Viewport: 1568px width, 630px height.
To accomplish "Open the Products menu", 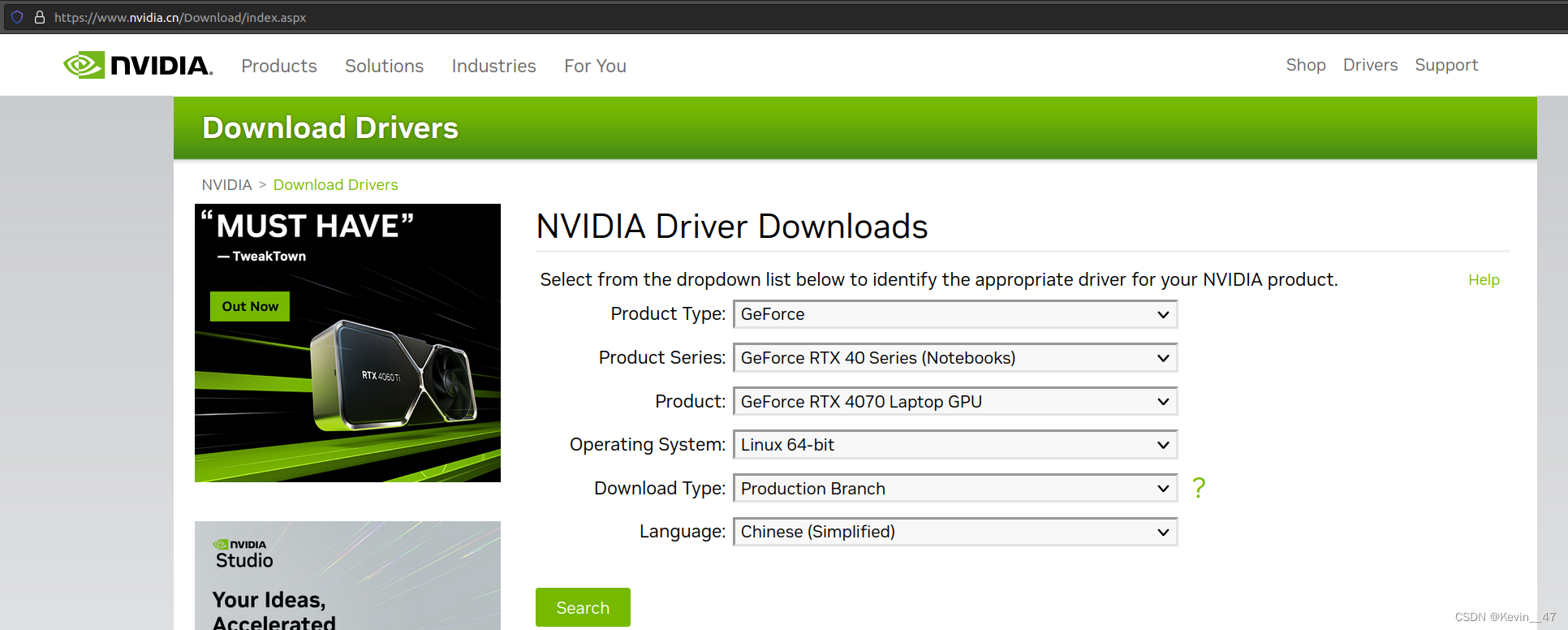I will (x=279, y=66).
